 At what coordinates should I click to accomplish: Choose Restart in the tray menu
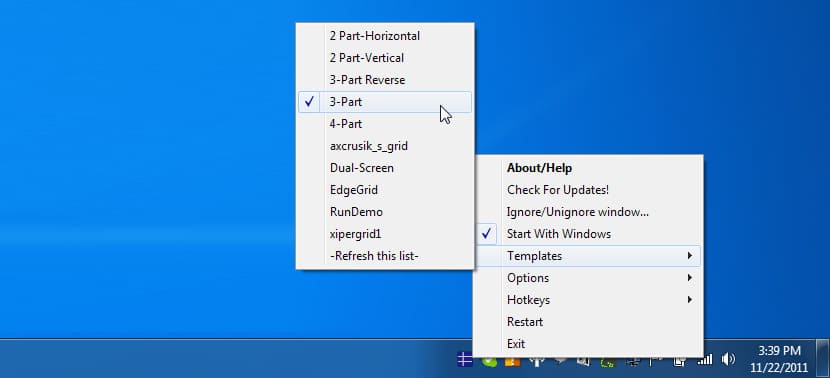(x=588, y=322)
